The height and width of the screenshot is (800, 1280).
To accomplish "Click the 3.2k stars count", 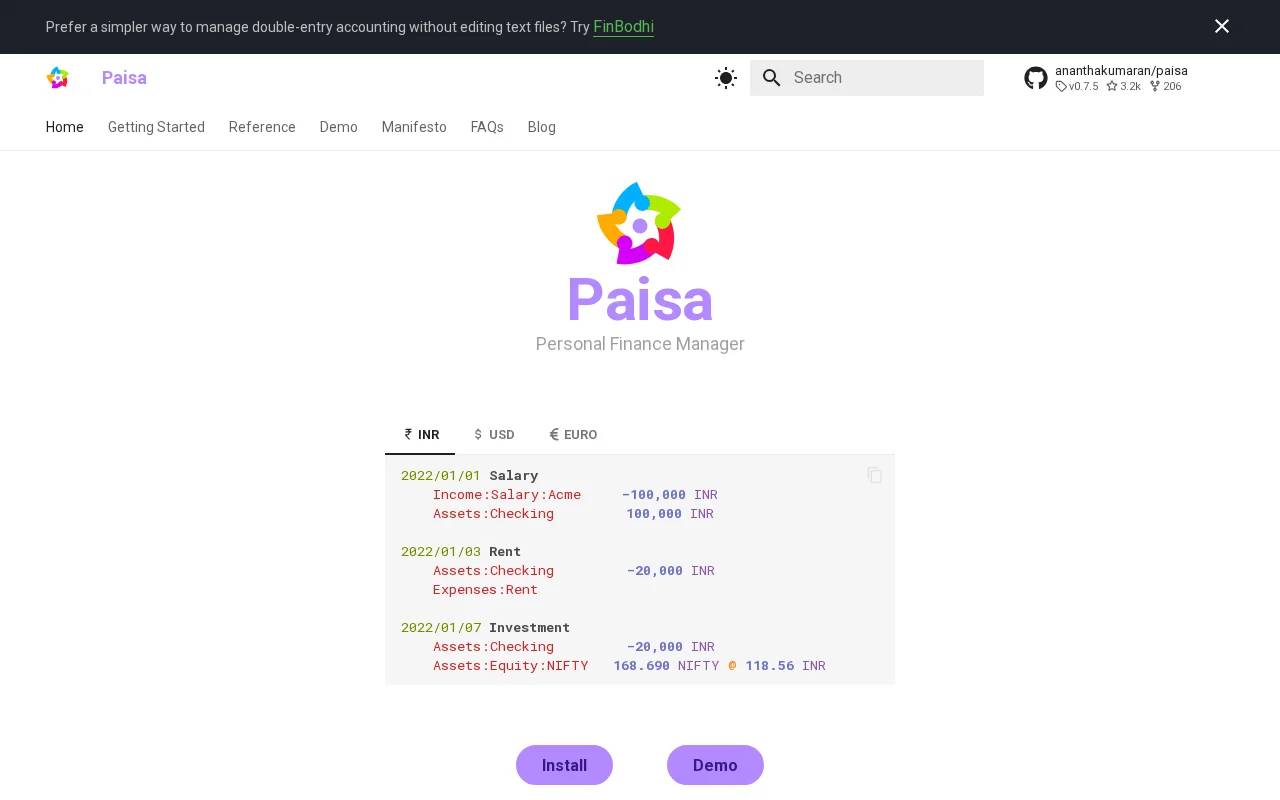I will 1124,86.
